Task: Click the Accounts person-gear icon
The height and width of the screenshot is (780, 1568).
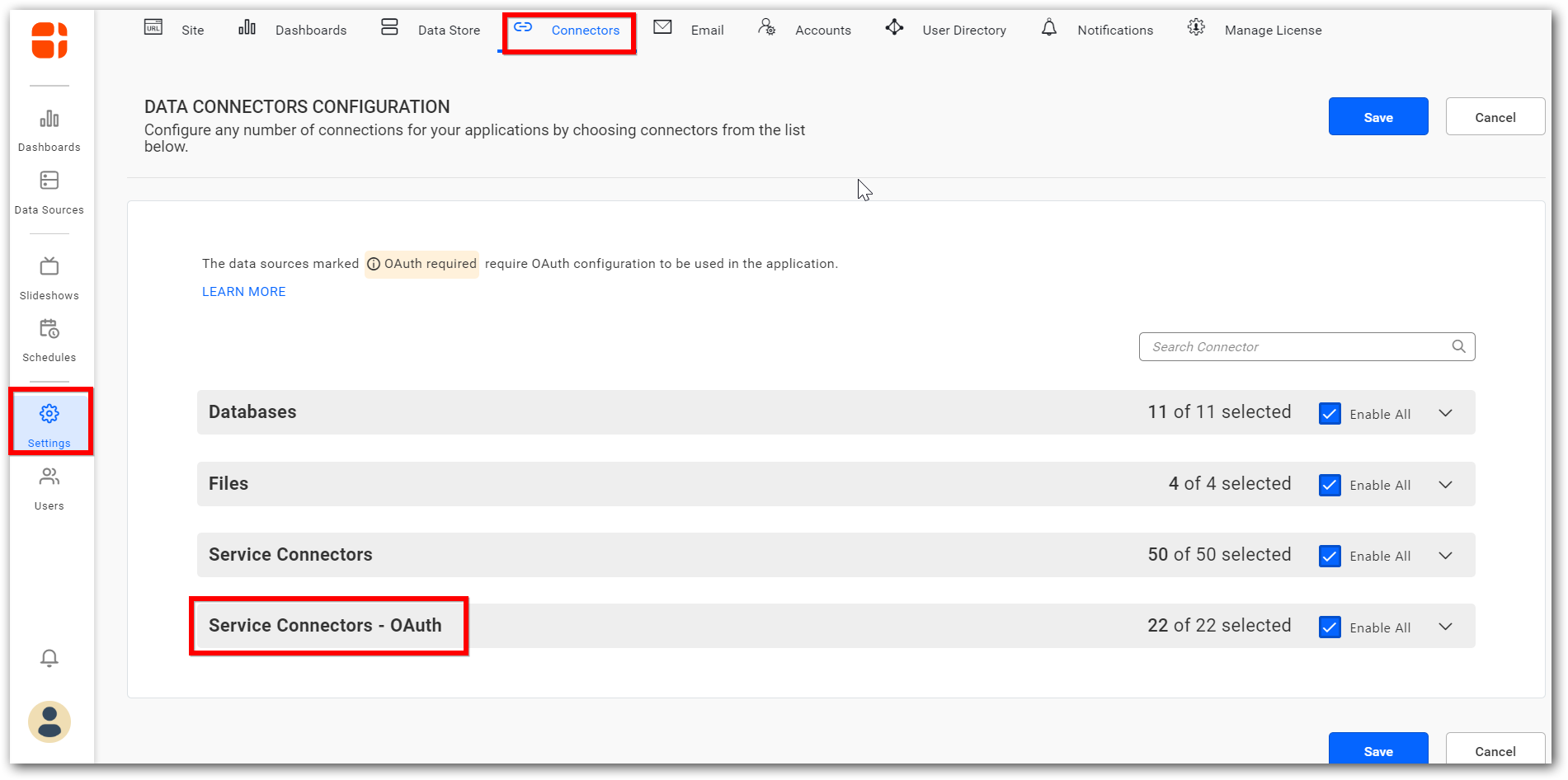Action: [x=766, y=27]
